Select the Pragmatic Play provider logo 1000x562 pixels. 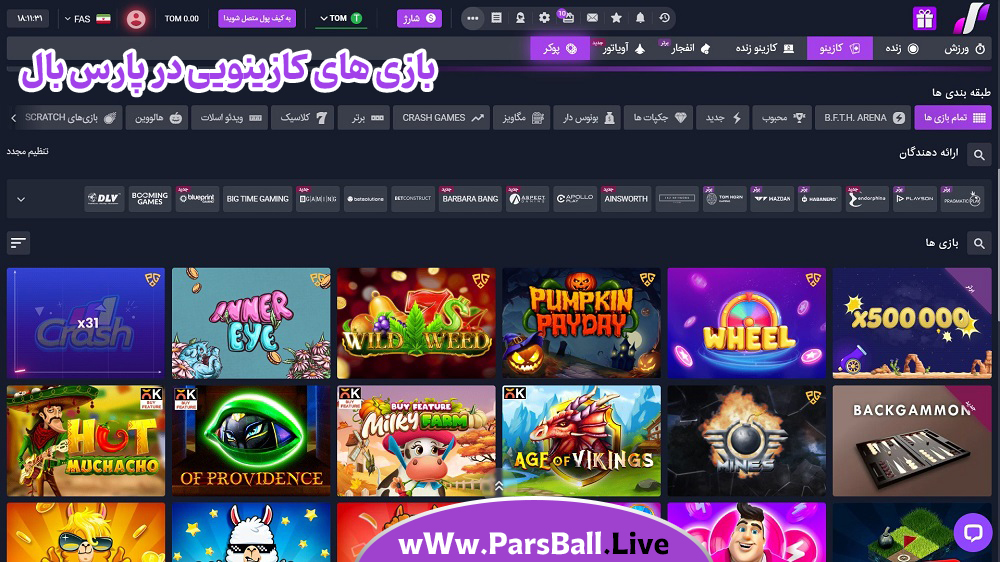click(962, 199)
